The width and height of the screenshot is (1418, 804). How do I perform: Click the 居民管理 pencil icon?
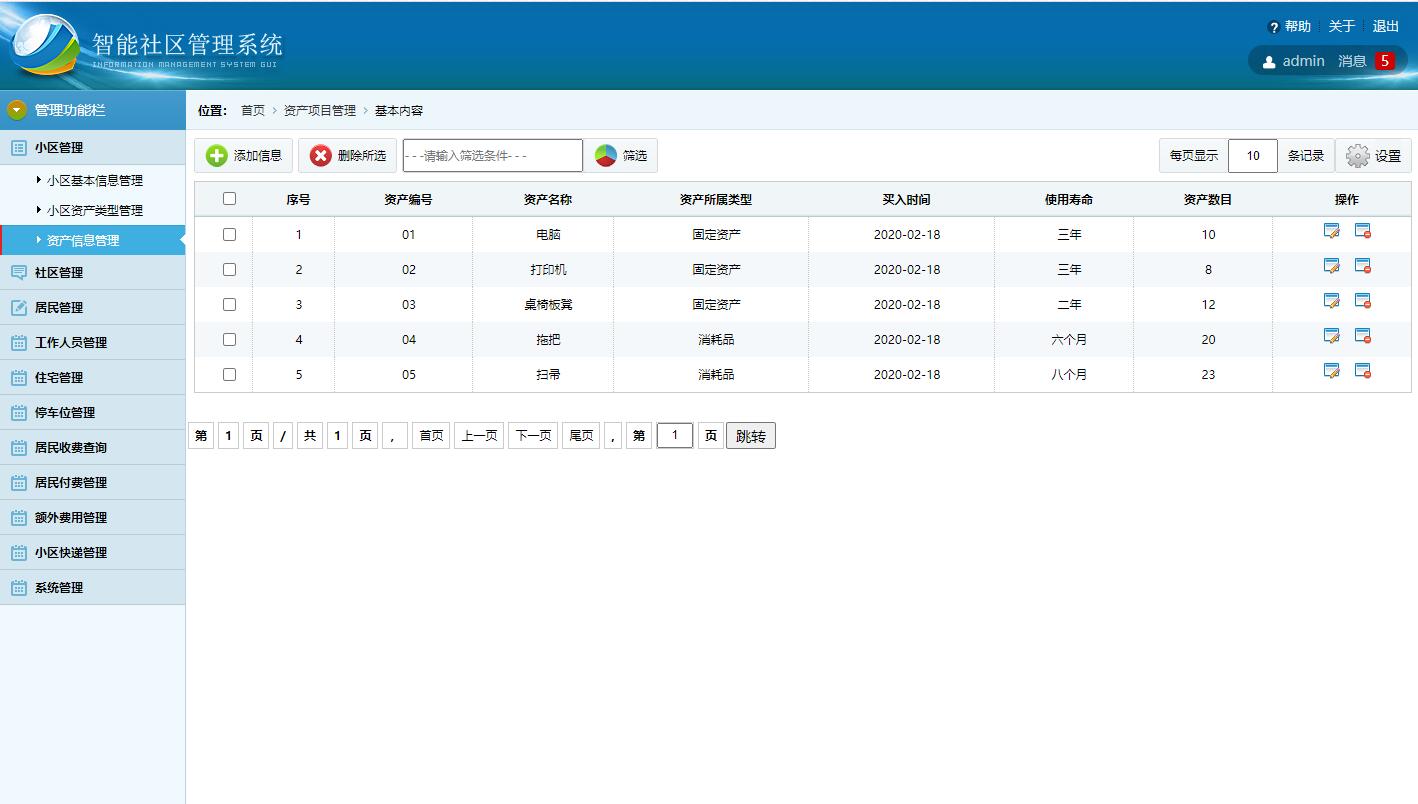[x=18, y=307]
